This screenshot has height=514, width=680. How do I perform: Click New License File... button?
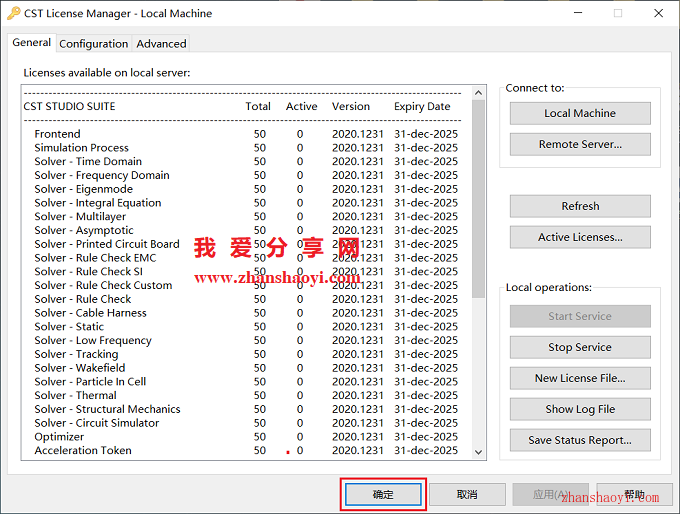pos(580,378)
